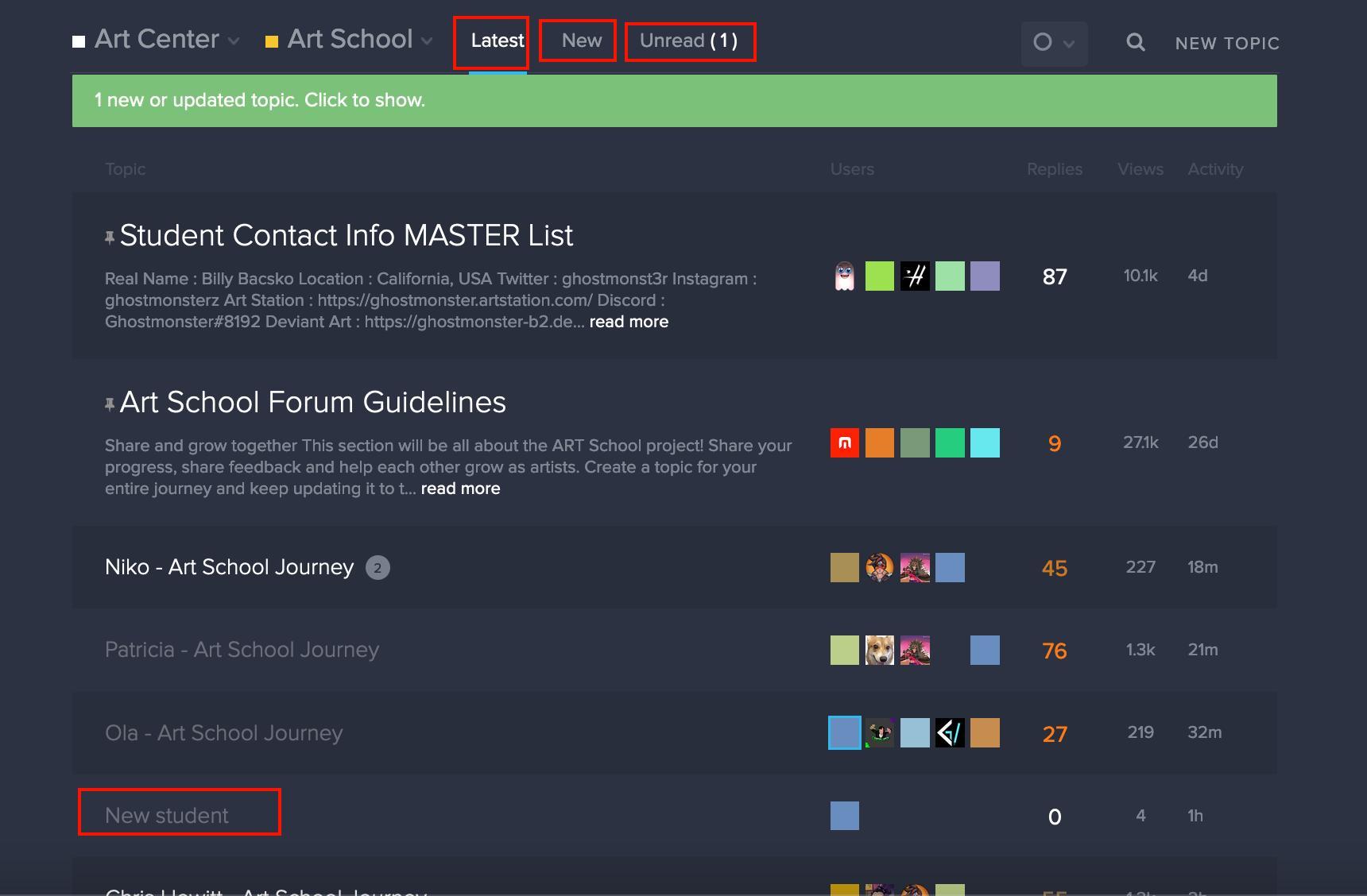Switch to the New tab
Viewport: 1367px width, 896px height.
pos(581,41)
